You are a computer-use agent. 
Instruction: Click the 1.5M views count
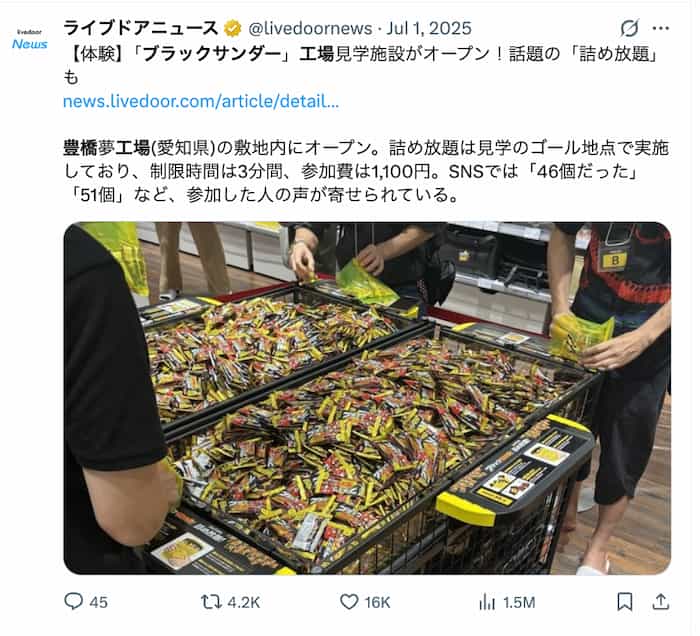519,603
